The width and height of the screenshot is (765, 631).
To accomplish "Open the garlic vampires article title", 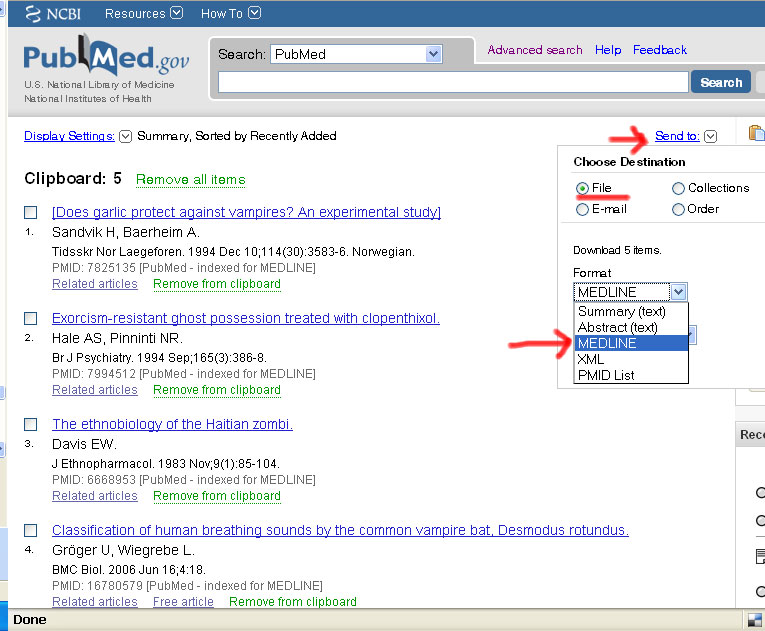I will 246,212.
